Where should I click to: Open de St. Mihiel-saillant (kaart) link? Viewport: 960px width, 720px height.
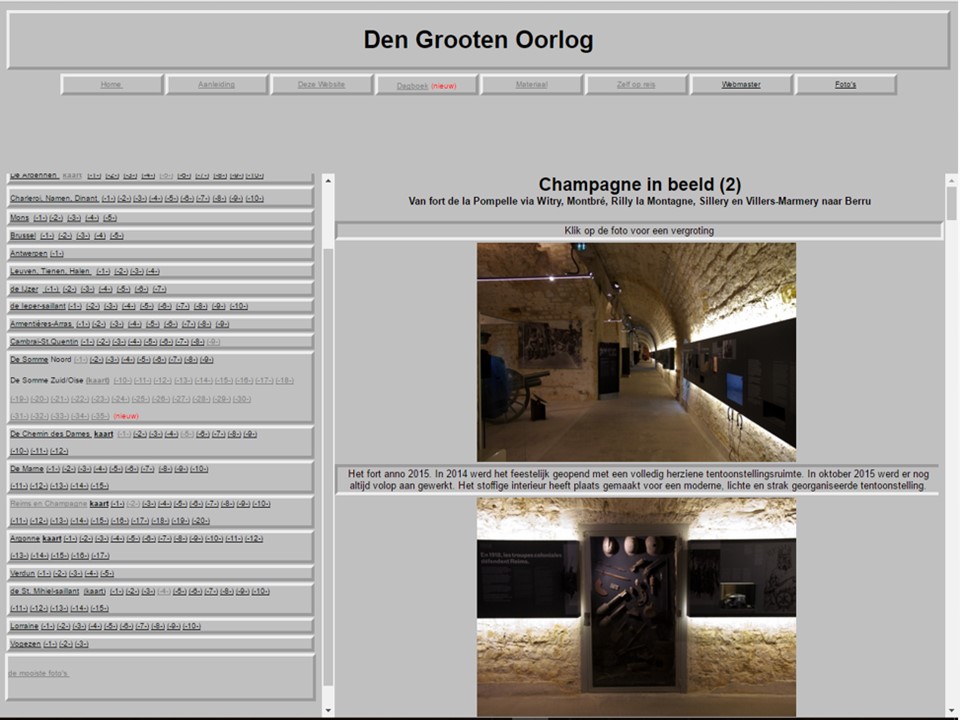[x=94, y=591]
